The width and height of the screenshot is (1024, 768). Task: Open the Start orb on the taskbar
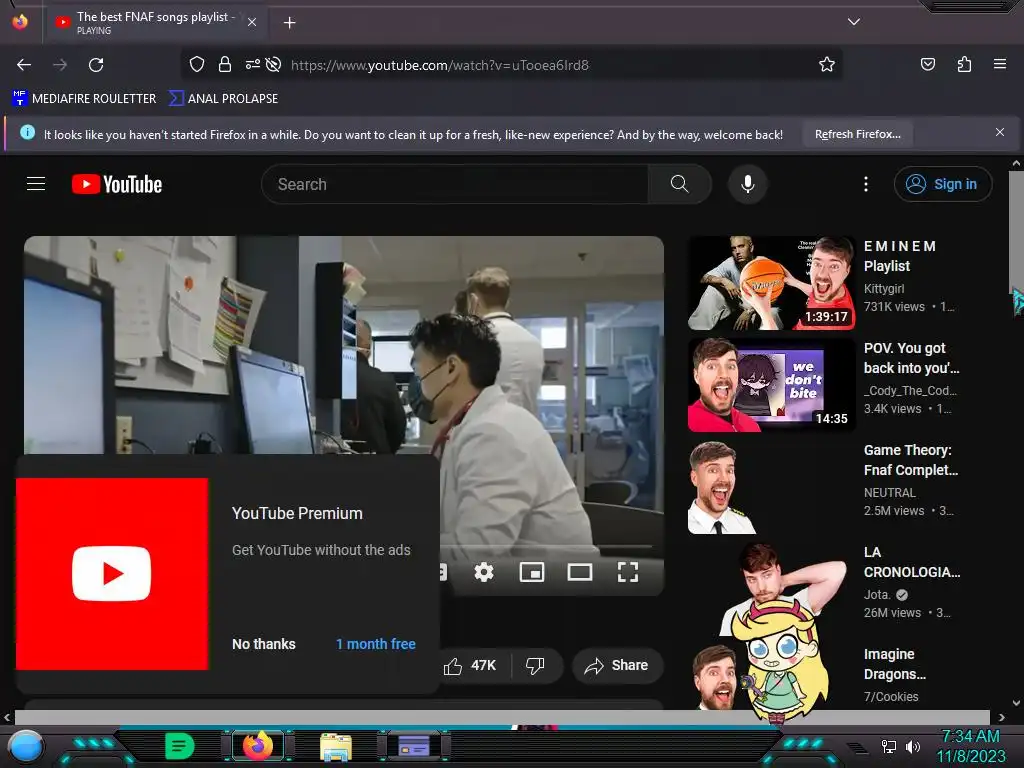point(25,746)
